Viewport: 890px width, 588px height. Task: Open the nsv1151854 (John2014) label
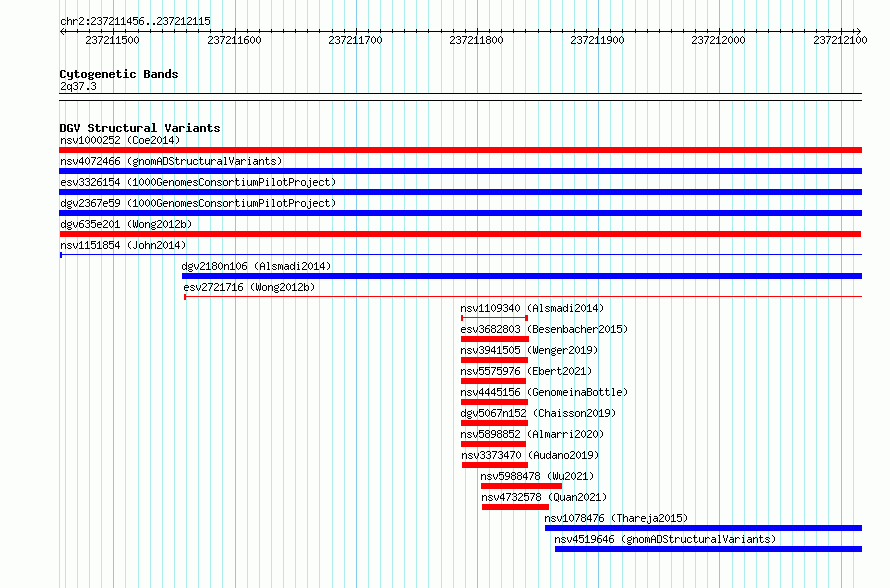(x=123, y=245)
